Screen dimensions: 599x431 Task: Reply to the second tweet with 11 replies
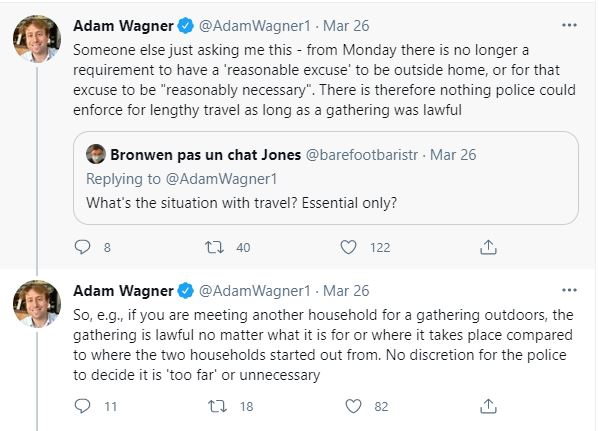tap(82, 406)
